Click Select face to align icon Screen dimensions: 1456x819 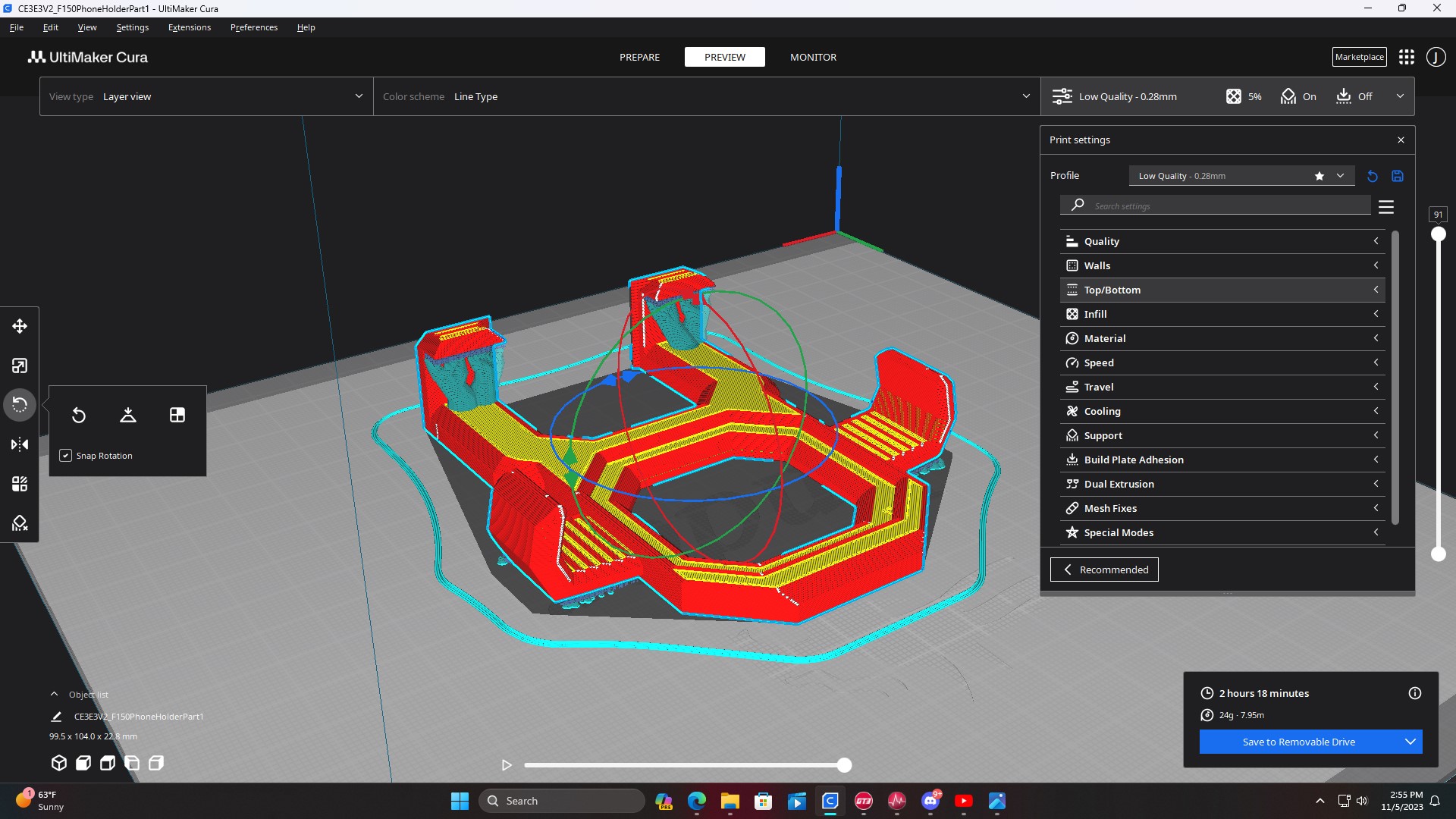[177, 415]
